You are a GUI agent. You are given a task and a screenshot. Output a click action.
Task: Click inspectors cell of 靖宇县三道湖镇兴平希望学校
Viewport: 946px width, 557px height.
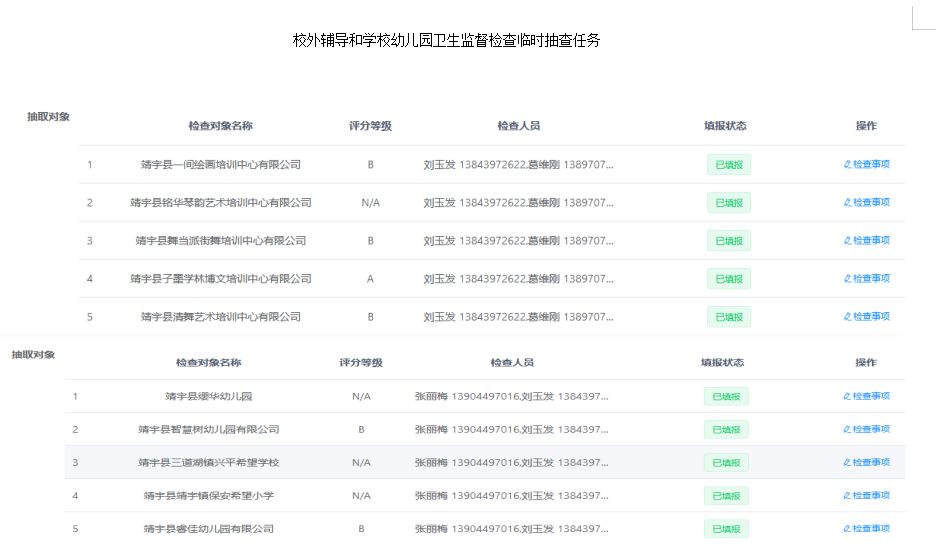(512, 463)
